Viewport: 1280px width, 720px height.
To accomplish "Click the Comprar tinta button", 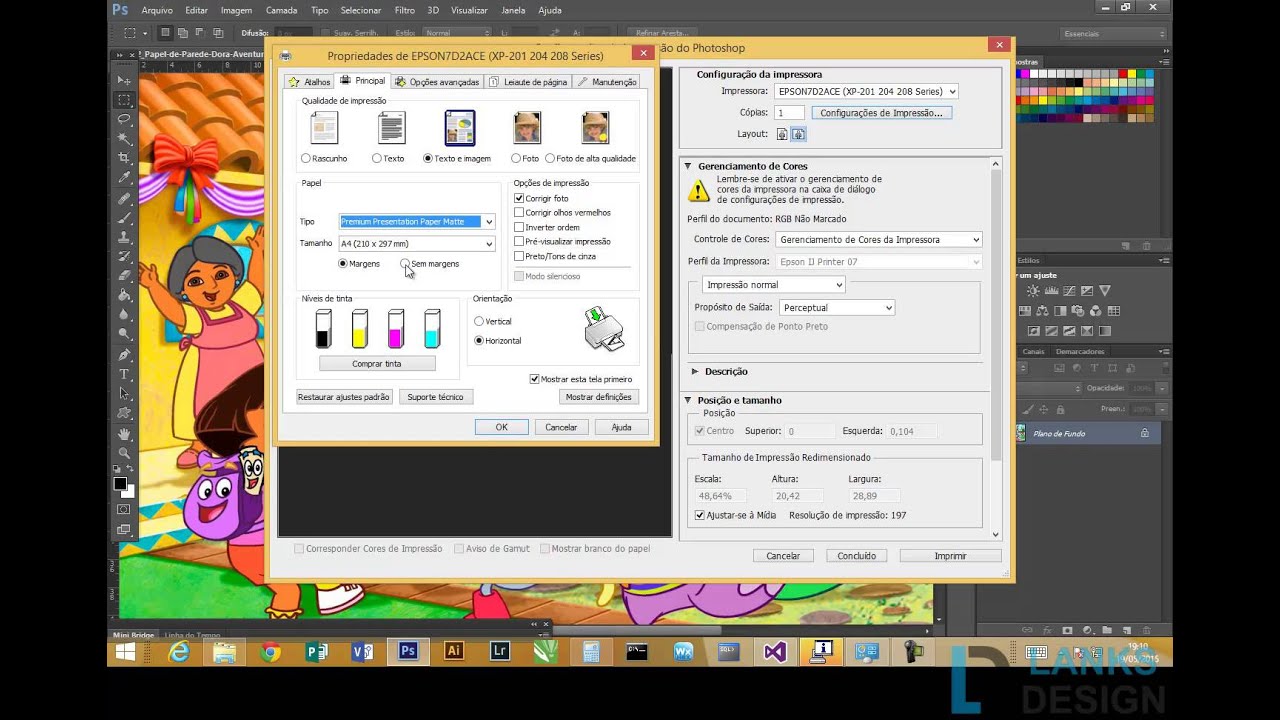I will point(377,364).
